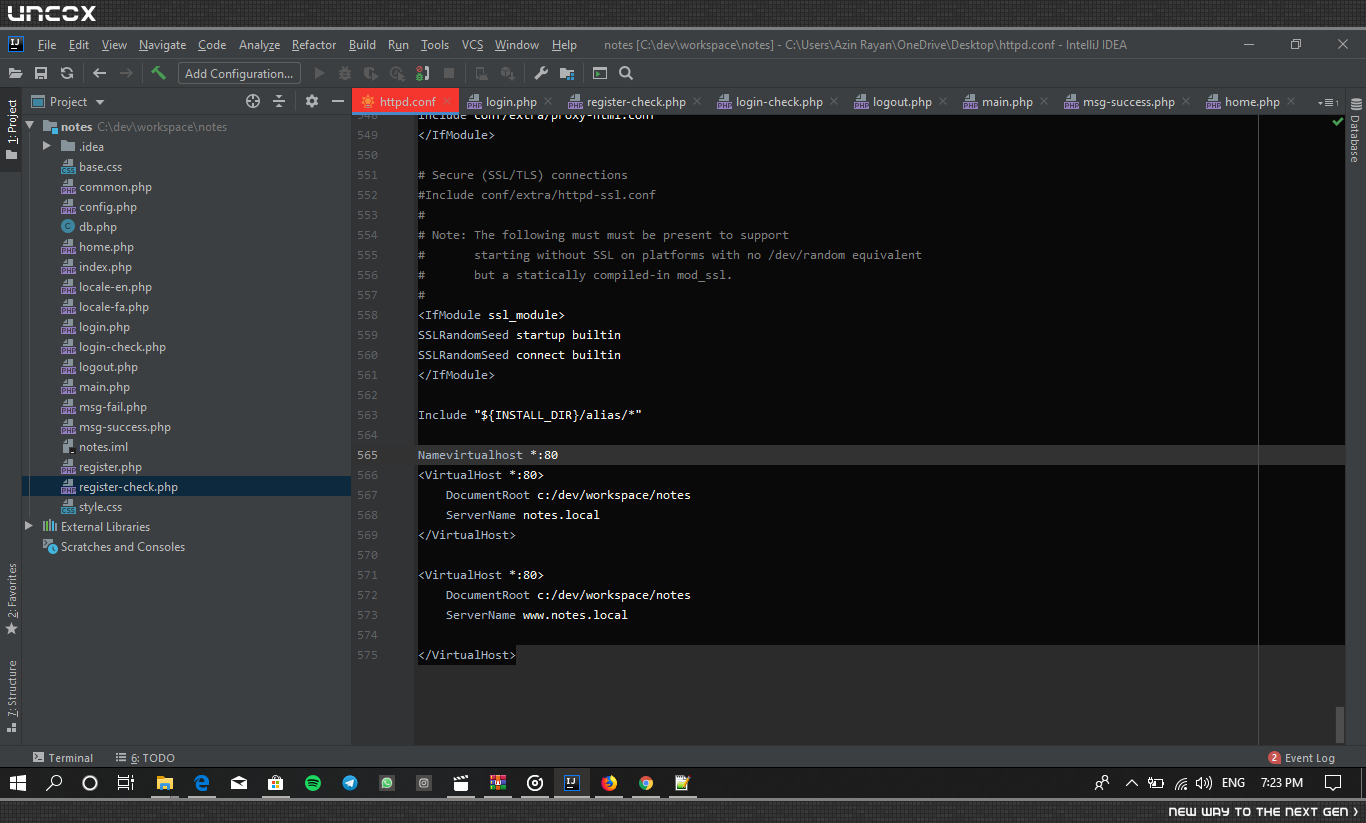Switch to the logout.php tab
The image size is (1366, 823).
click(902, 102)
